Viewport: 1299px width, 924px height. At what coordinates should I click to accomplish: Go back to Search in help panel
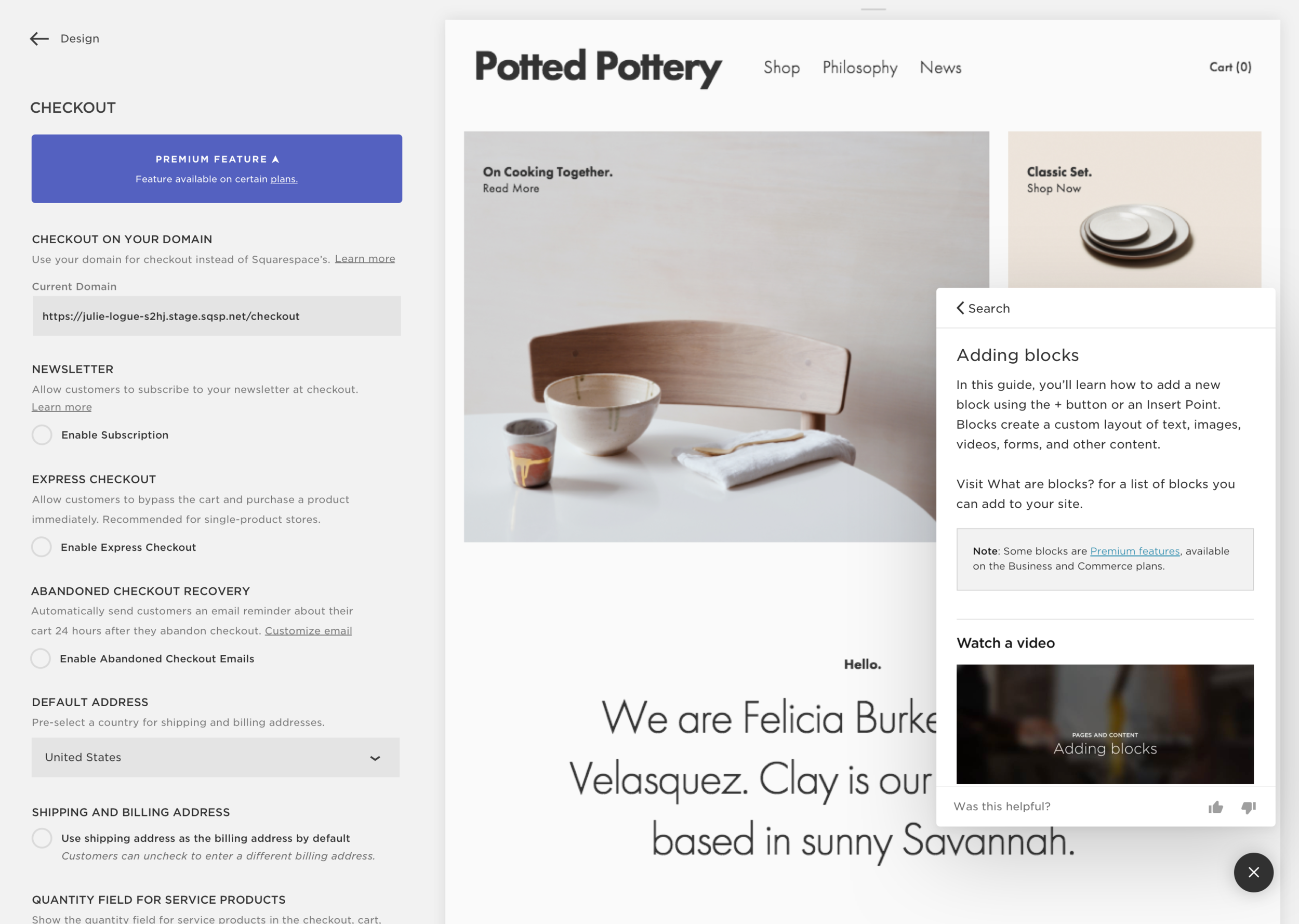984,308
